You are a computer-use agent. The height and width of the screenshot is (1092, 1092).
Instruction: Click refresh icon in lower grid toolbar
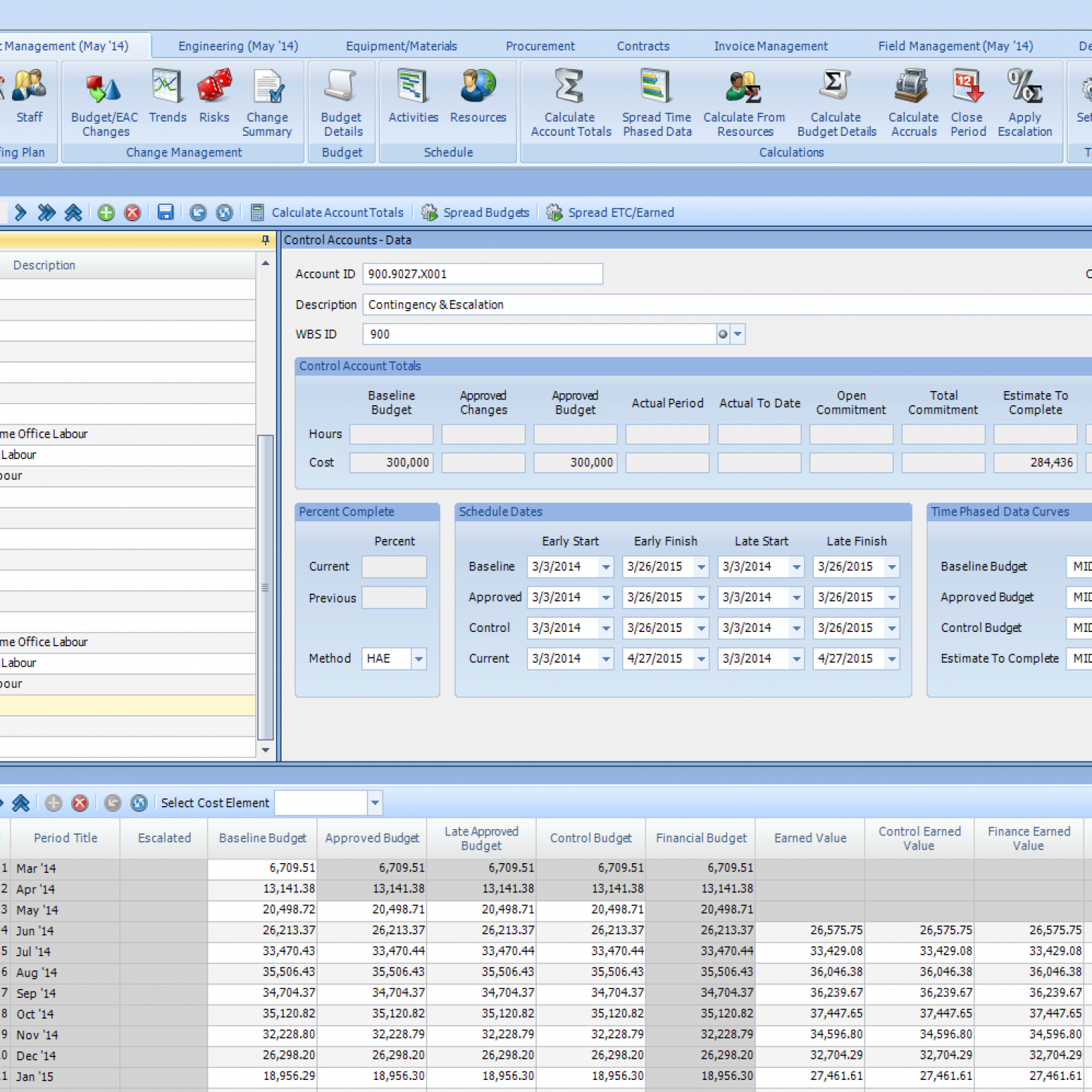pyautogui.click(x=139, y=803)
